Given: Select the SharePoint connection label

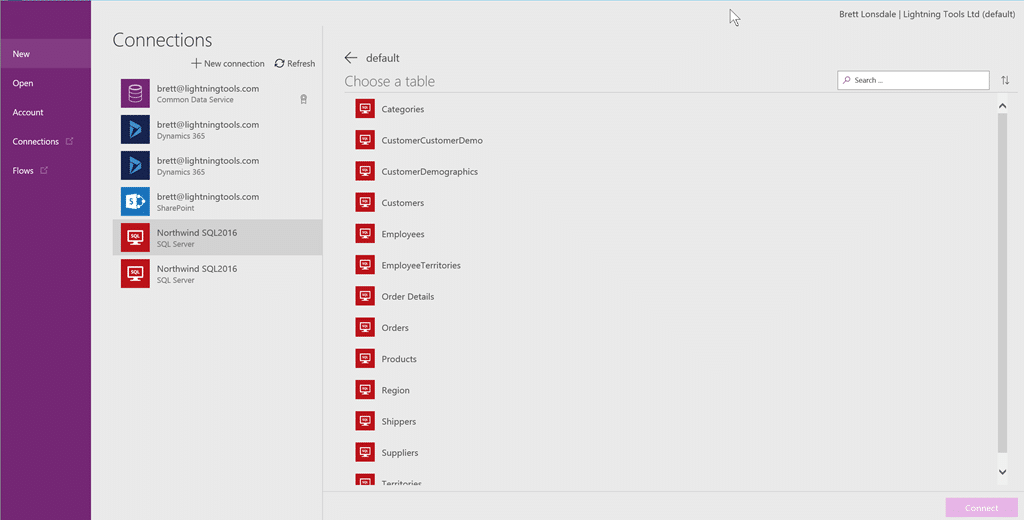Looking at the screenshot, I should 175,208.
